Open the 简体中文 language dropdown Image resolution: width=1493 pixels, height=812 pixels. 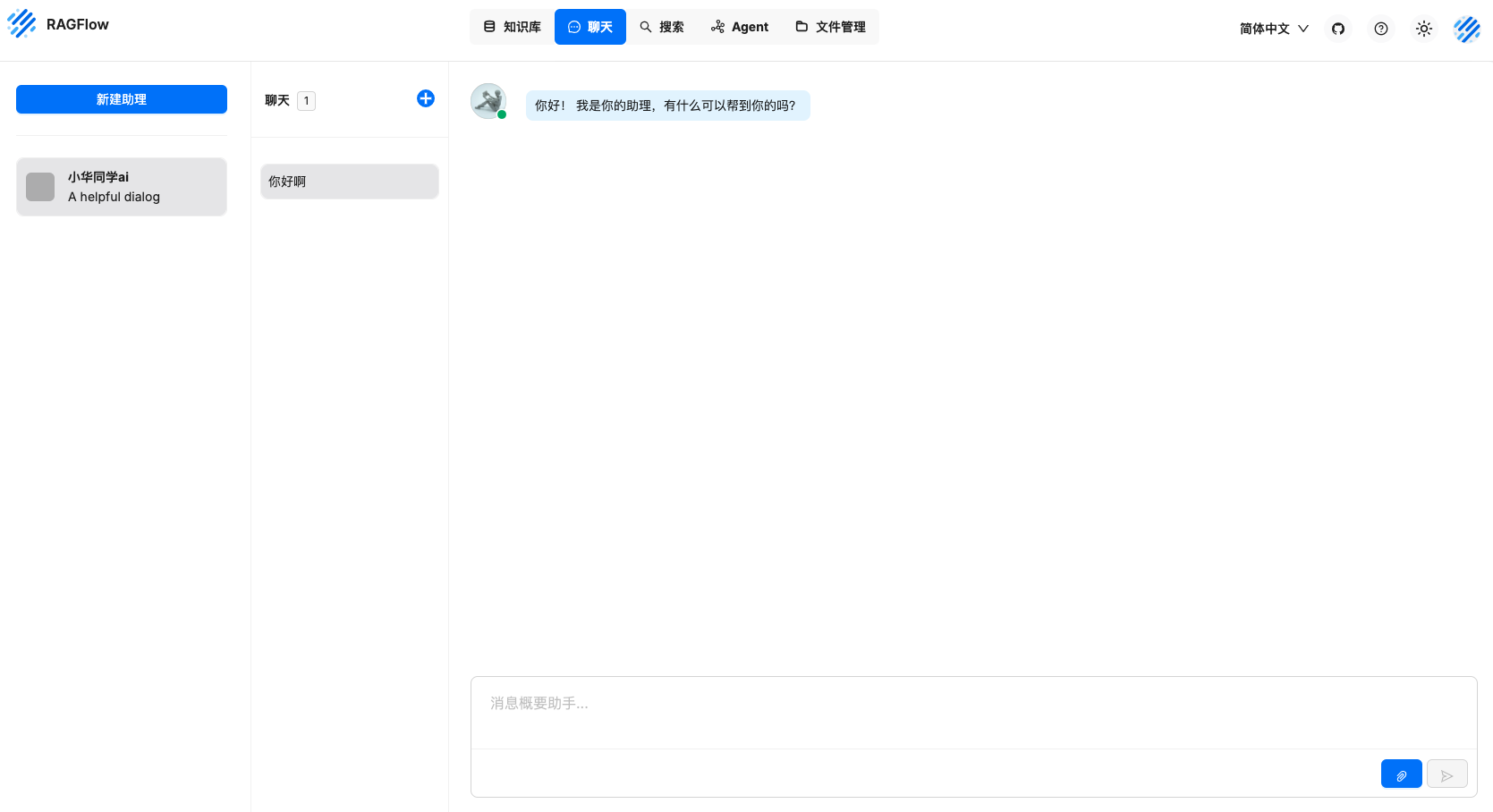tap(1274, 29)
